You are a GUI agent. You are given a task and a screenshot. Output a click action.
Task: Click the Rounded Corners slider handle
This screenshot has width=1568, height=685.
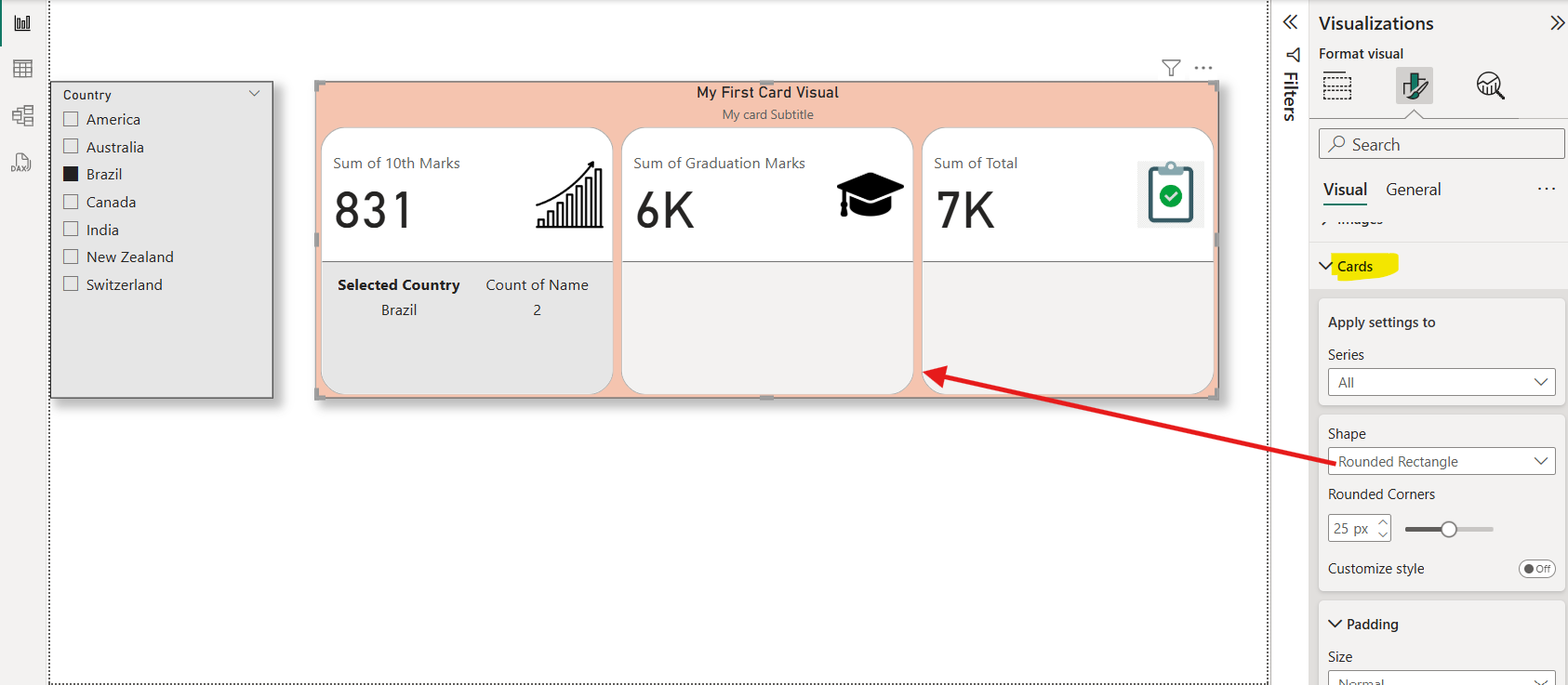(1448, 529)
